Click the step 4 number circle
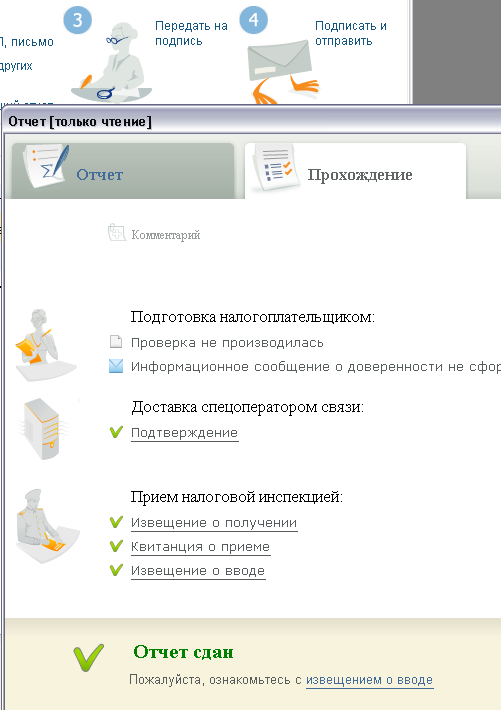 coord(253,19)
